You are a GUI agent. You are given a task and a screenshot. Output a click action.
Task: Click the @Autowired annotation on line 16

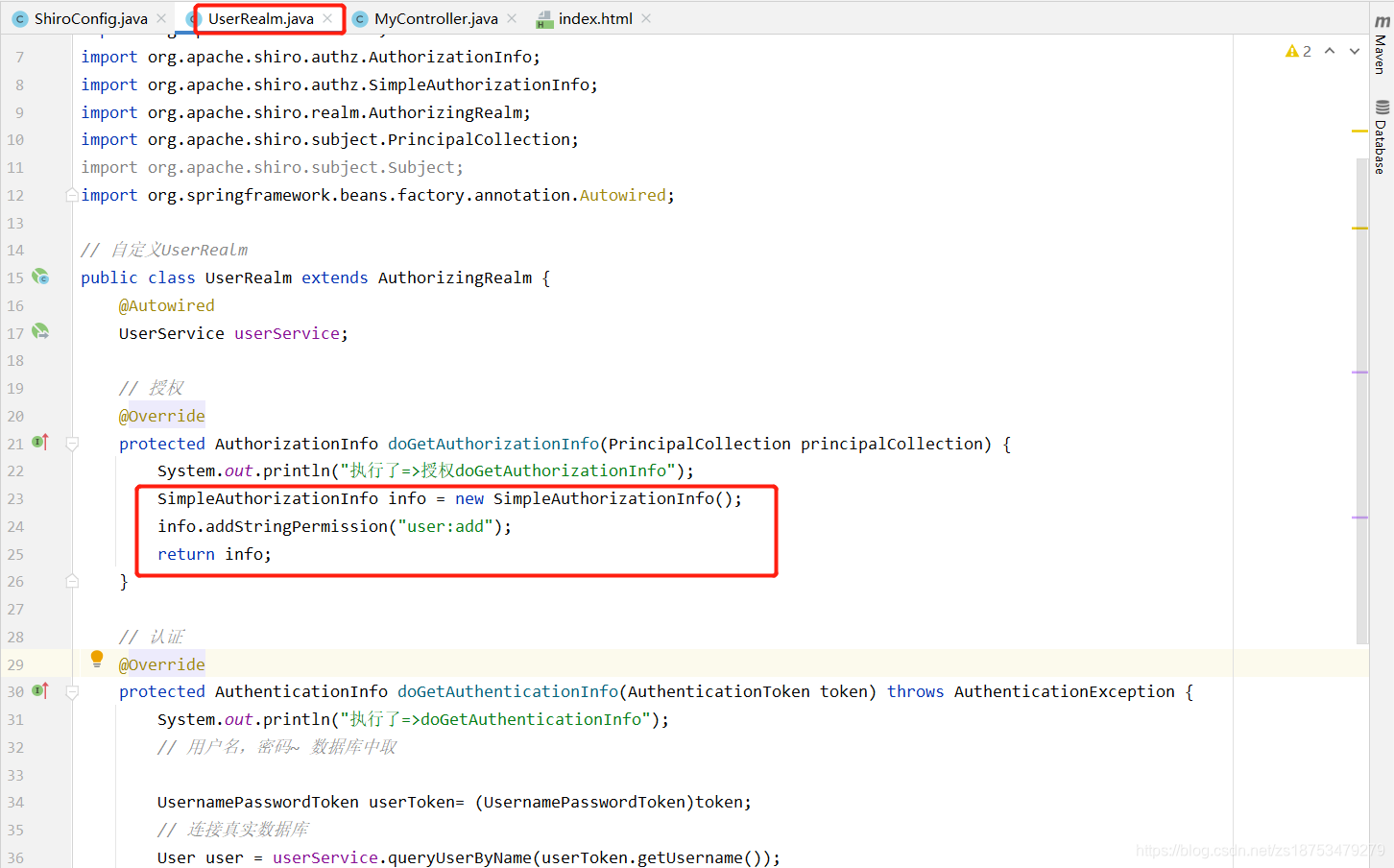[x=167, y=305]
